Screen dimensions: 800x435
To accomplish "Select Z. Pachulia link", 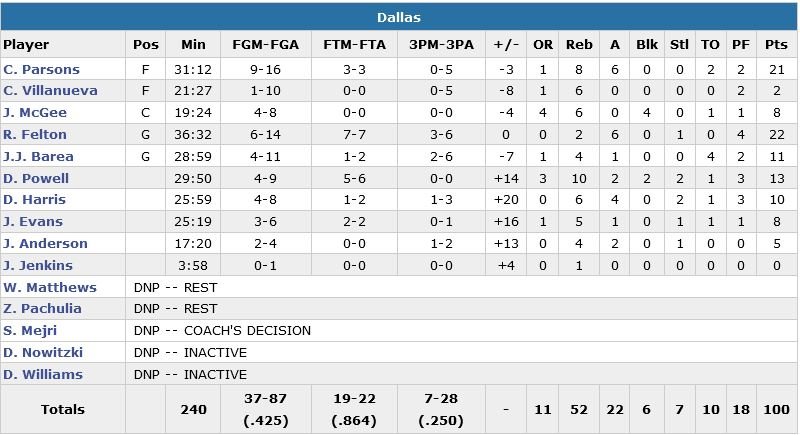I will 42,309.
